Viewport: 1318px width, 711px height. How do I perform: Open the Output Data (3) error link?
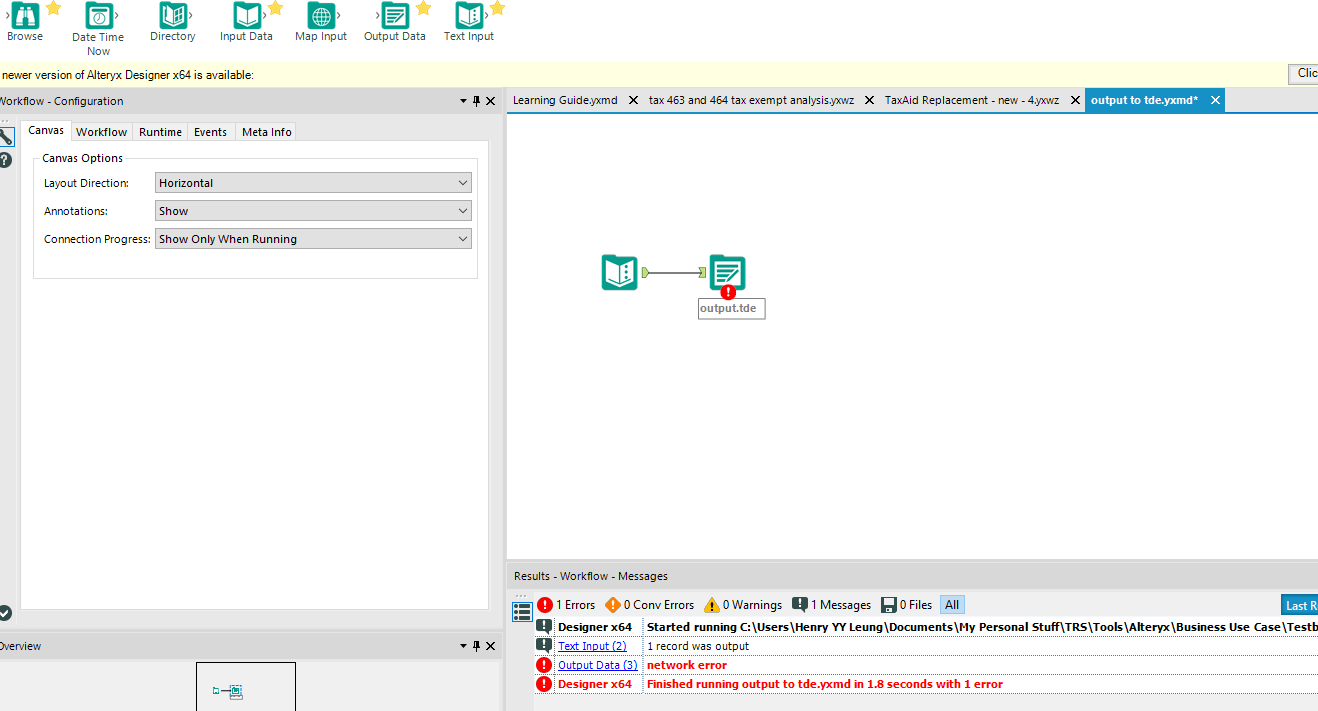click(596, 664)
